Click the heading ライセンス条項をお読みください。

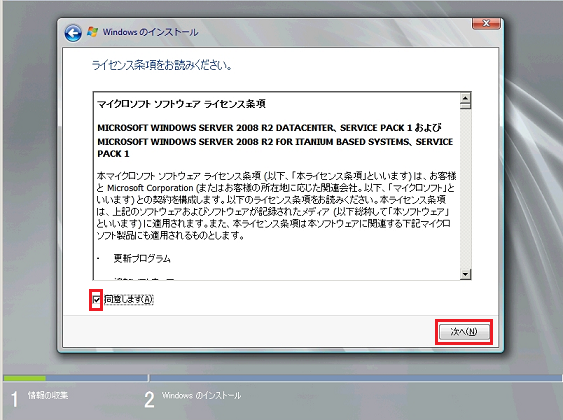point(162,65)
